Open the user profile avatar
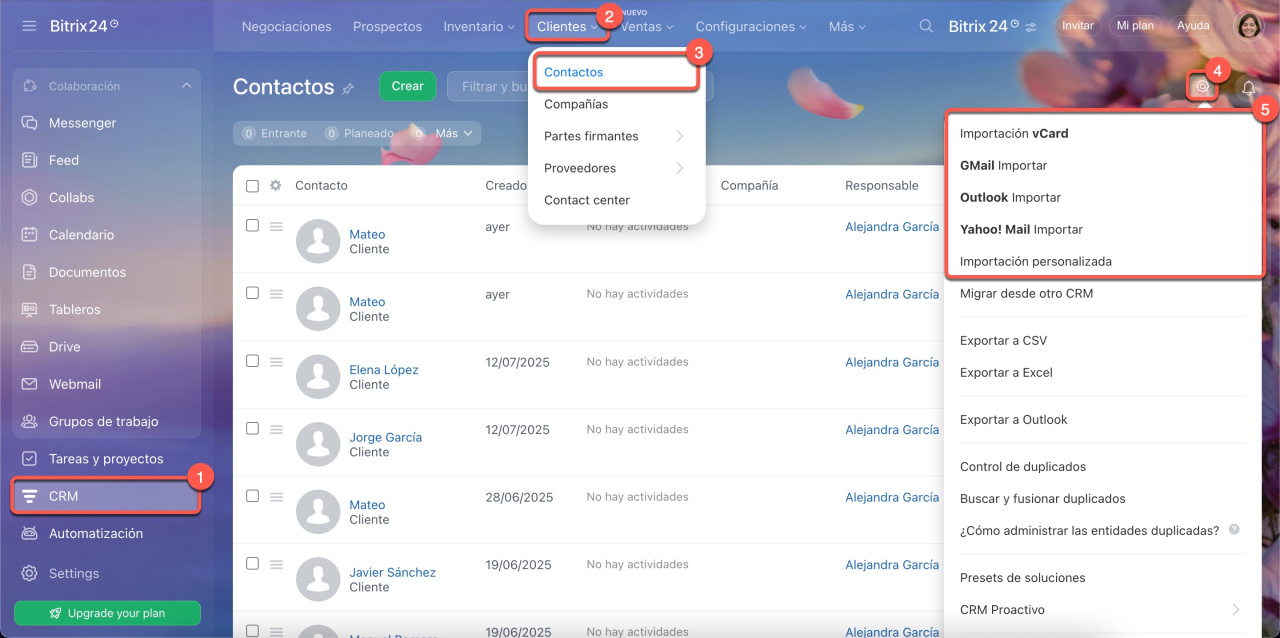This screenshot has width=1280, height=638. 1250,26
